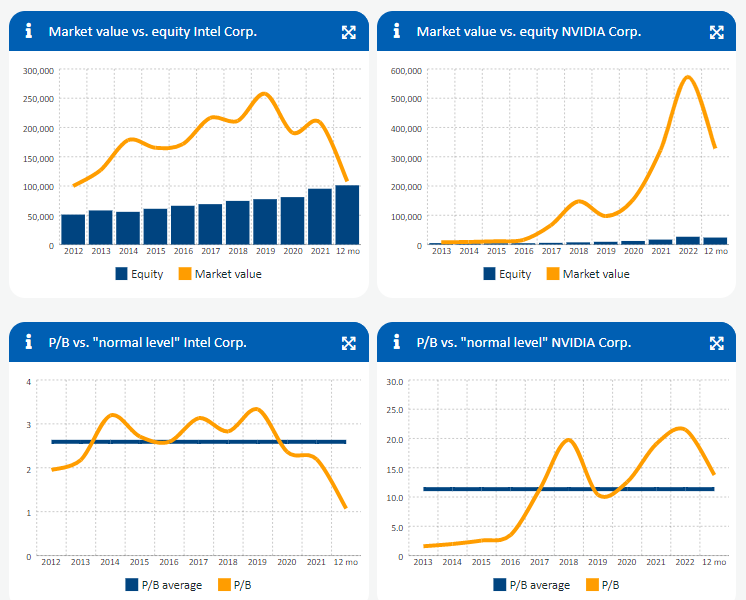Click 'Market value vs. equity Intel Corp.' title
Screen dimensions: 746x600
[x=153, y=32]
